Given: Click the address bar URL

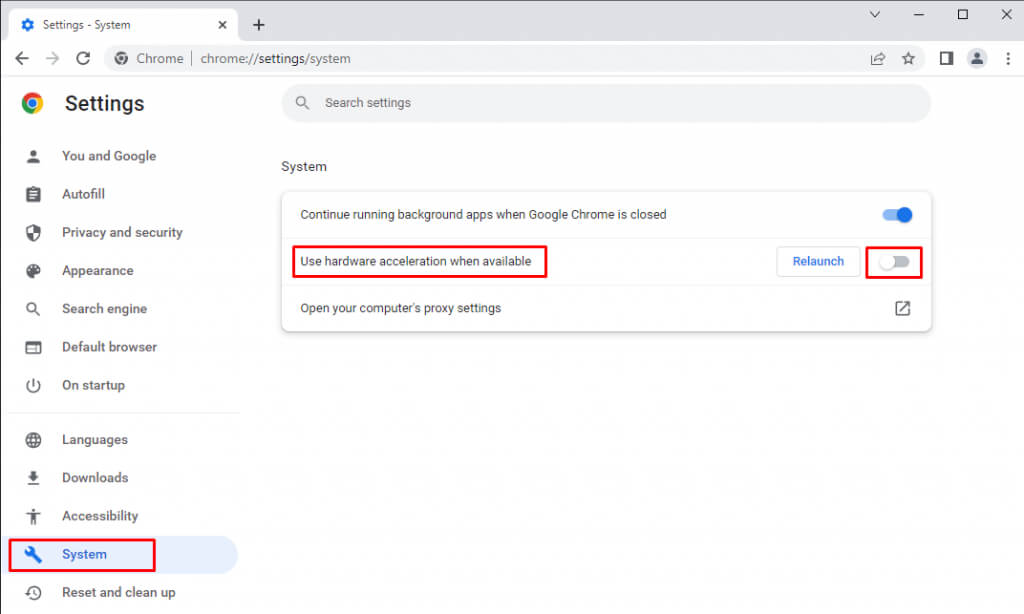Looking at the screenshot, I should point(275,58).
